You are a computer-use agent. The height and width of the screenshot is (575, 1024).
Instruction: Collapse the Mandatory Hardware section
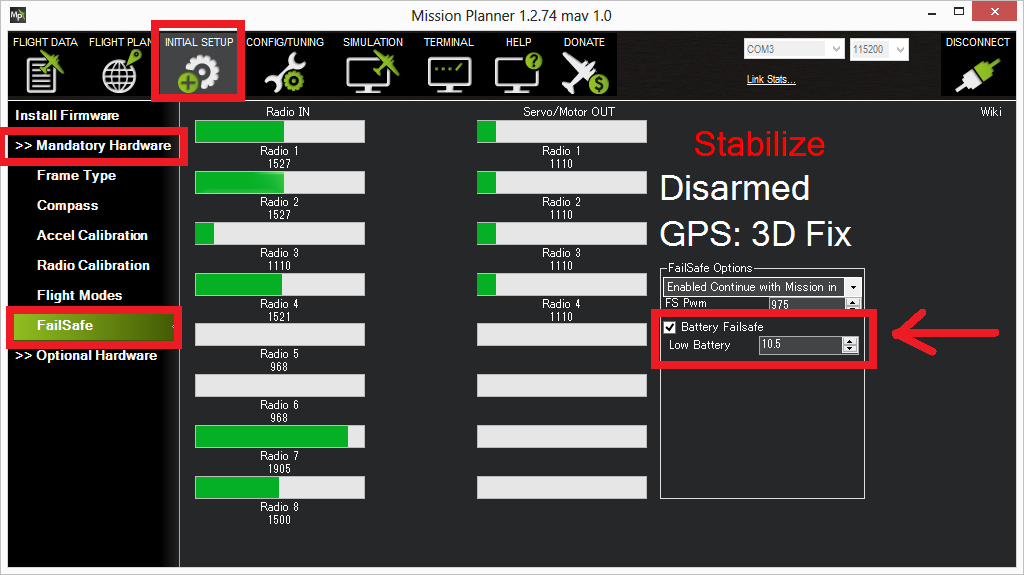(93, 145)
